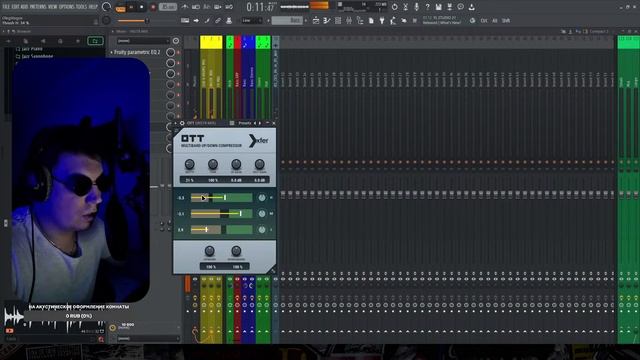Click the main volume slider
The width and height of the screenshot is (640, 360).
(x=133, y=20)
